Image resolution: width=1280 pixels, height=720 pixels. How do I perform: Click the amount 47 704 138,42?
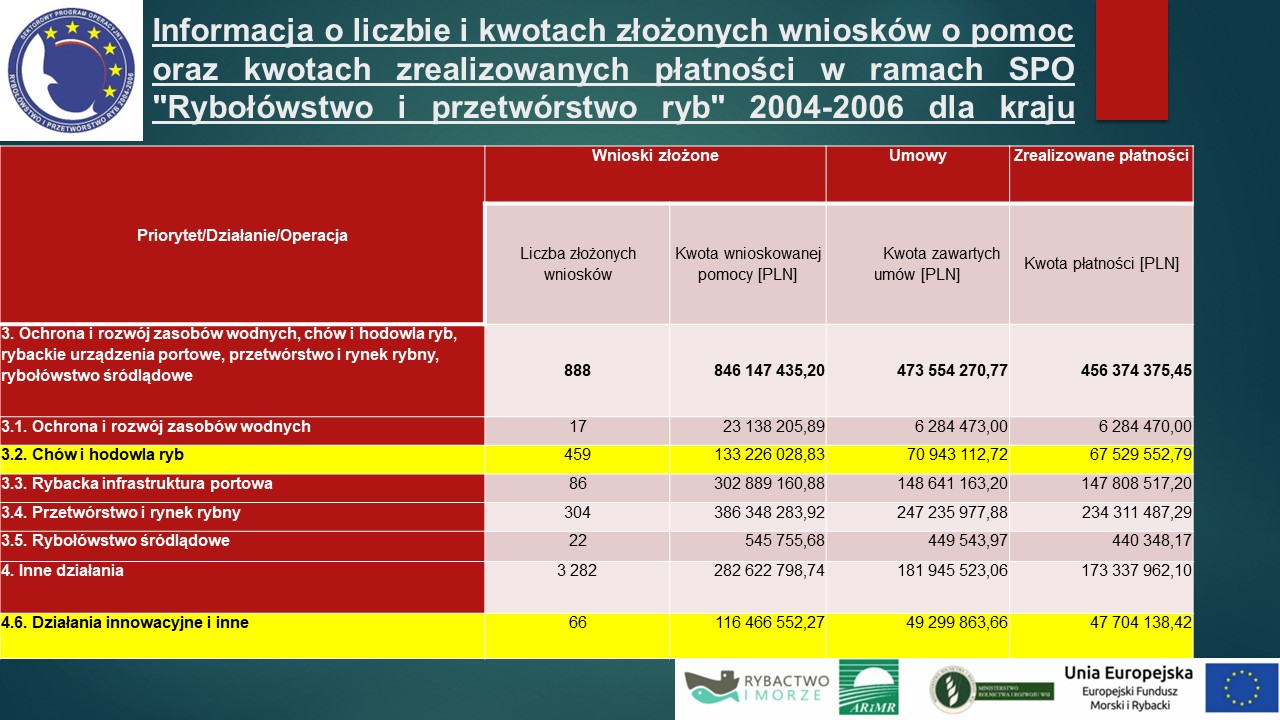coord(1141,622)
